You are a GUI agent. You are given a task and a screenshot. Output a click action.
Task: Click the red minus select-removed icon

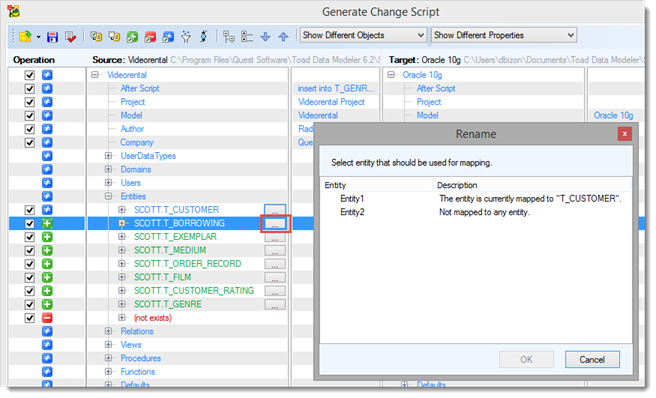150,37
